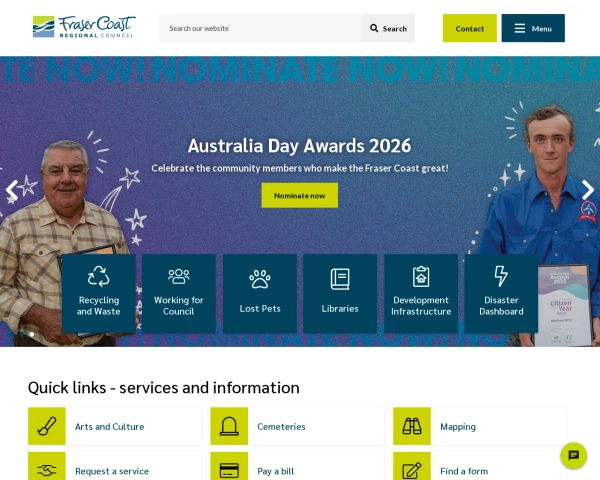Follow the Find a form link
This screenshot has height=480, width=600.
click(464, 470)
